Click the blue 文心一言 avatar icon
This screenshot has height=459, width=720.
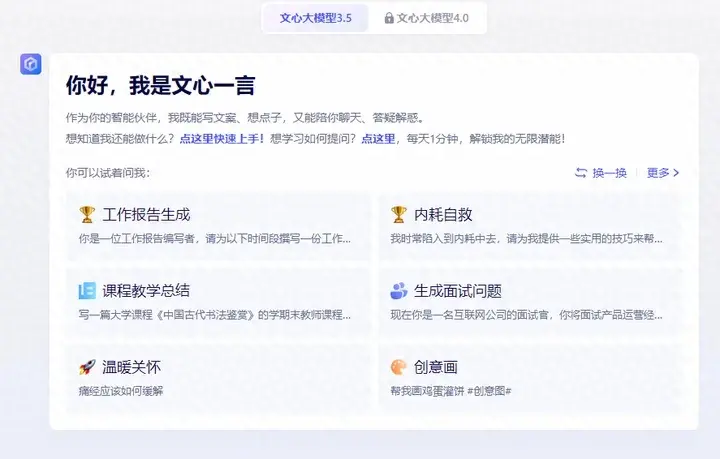[31, 64]
